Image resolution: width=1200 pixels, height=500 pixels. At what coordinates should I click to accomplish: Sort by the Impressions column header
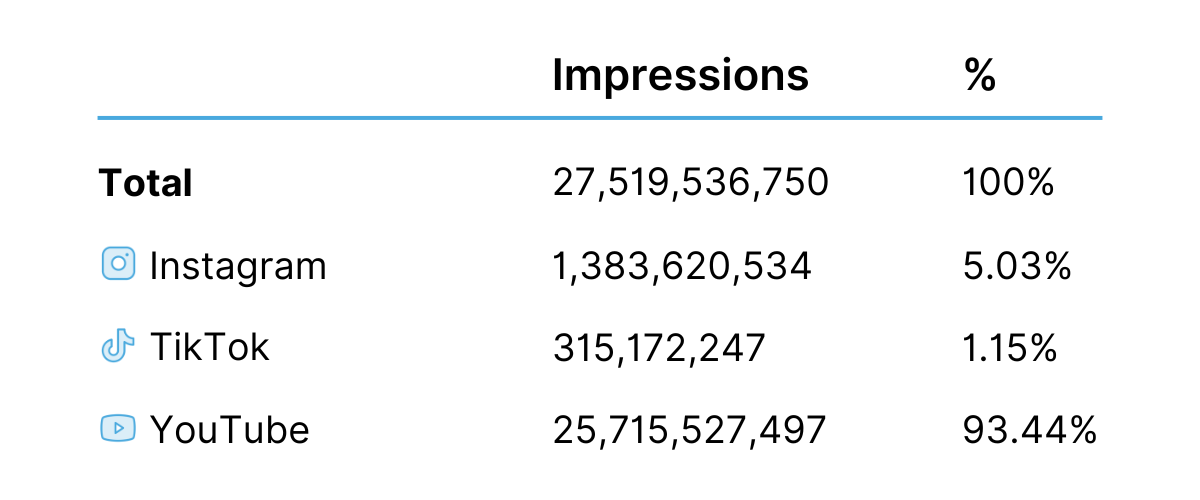coord(680,75)
